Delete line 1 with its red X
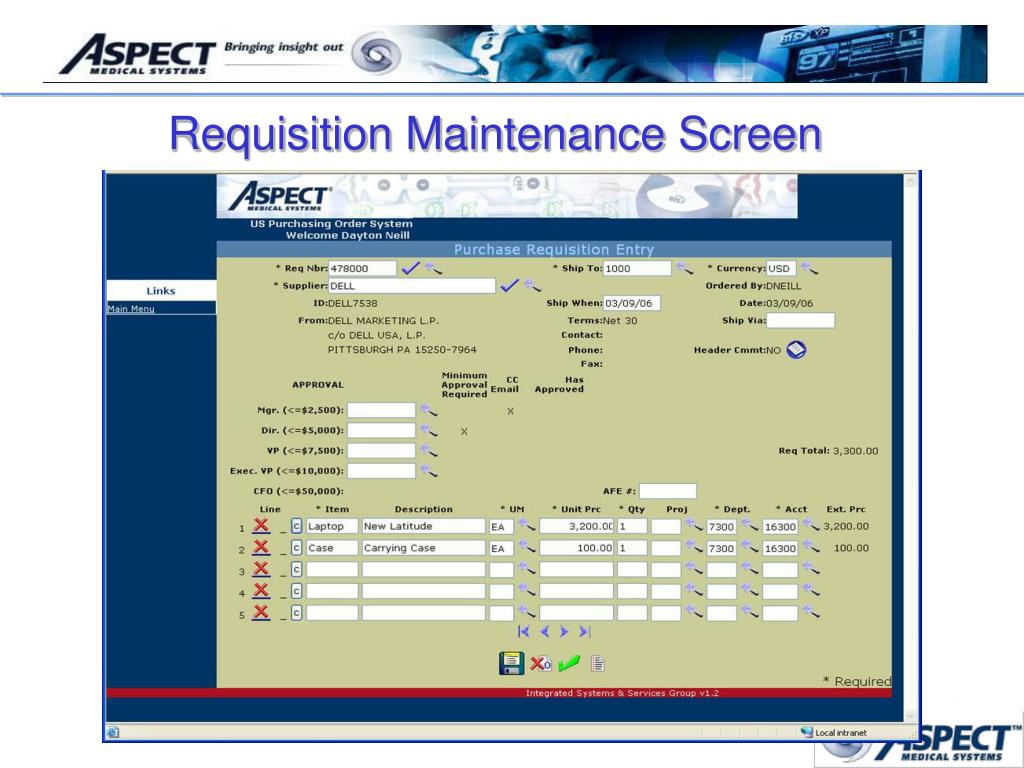The width and height of the screenshot is (1024, 768). coord(261,525)
